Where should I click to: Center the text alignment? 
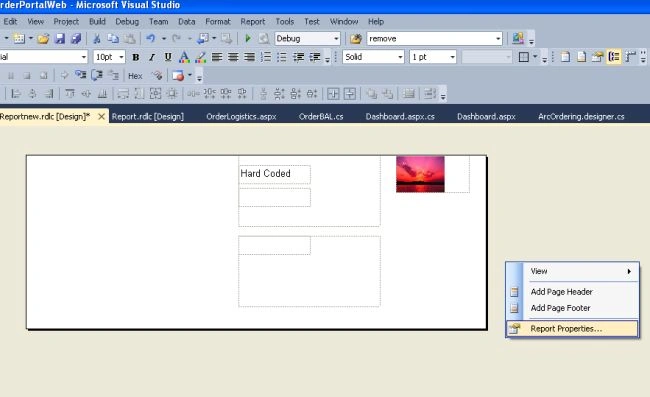tap(233, 57)
